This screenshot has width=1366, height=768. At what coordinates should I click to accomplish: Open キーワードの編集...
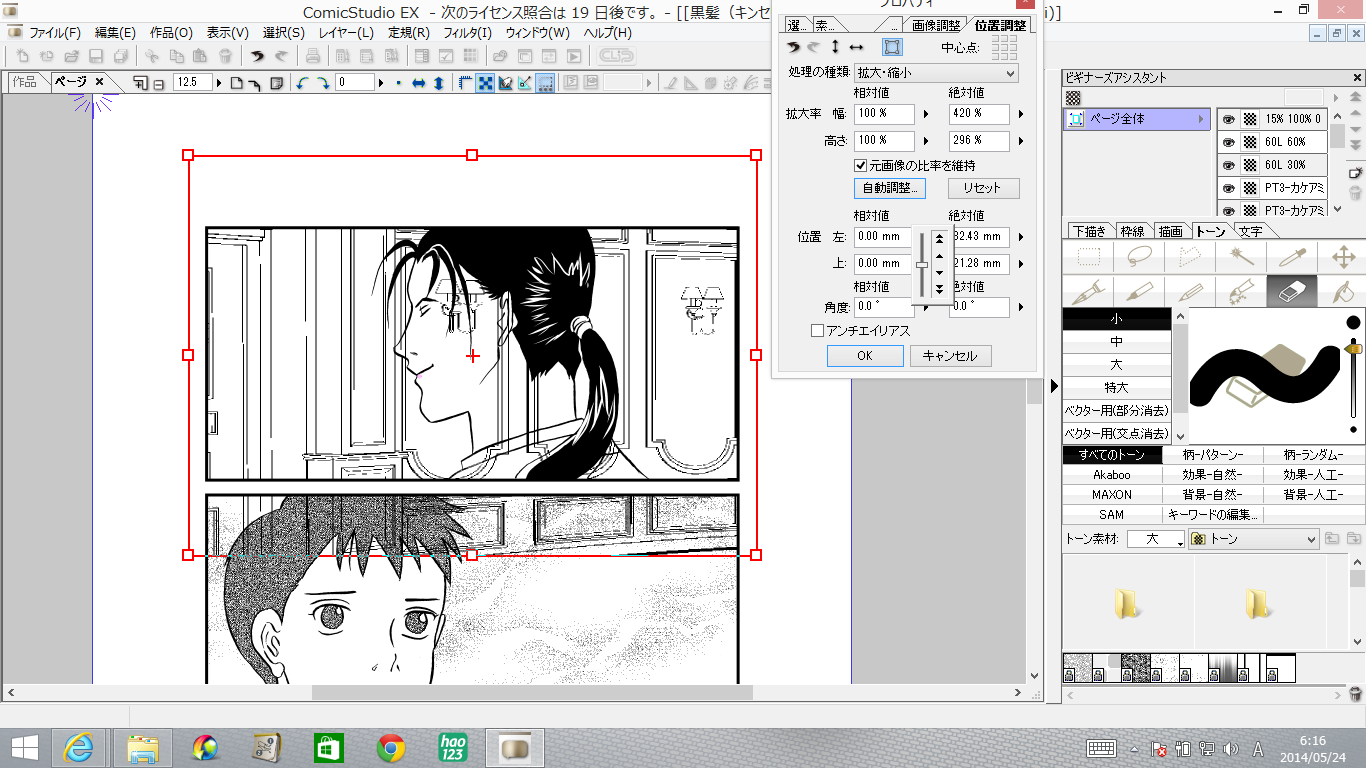1213,515
